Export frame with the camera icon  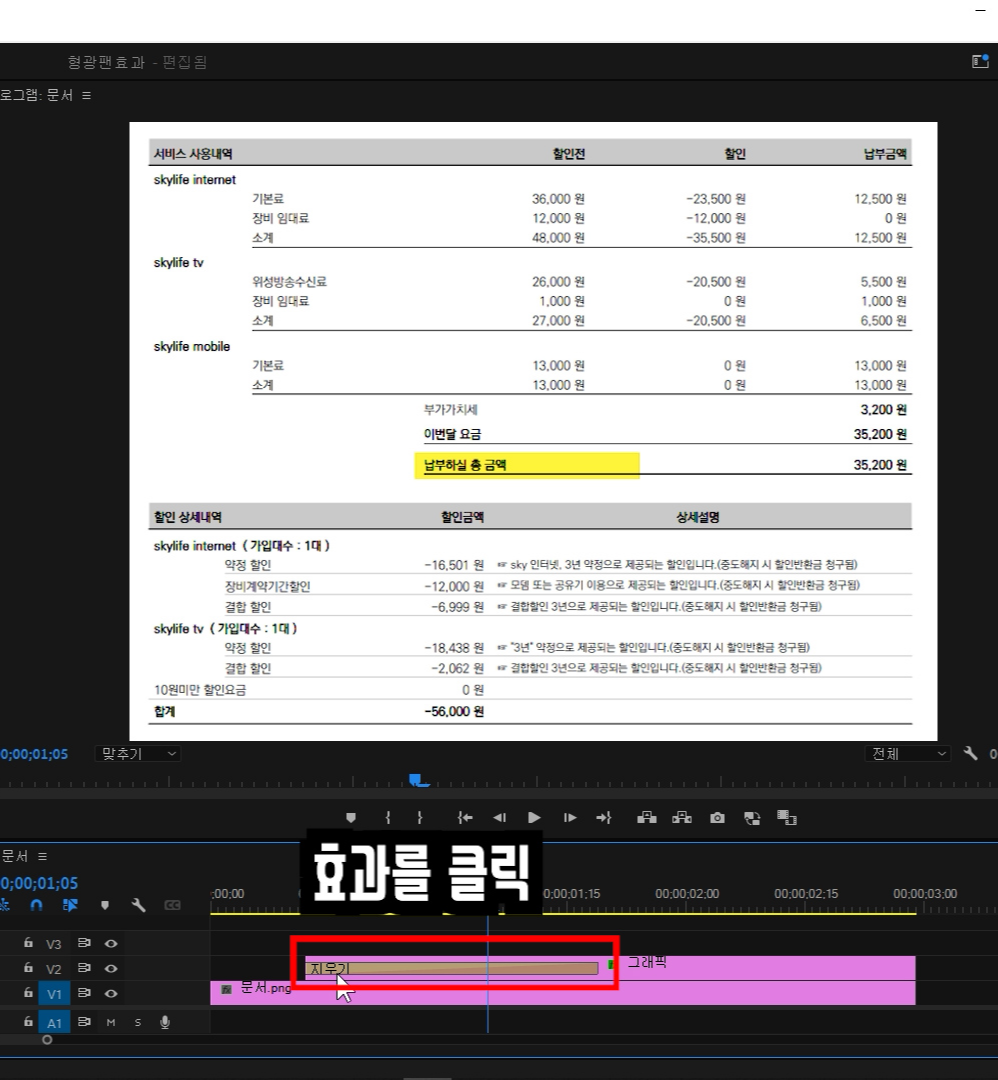pos(717,818)
